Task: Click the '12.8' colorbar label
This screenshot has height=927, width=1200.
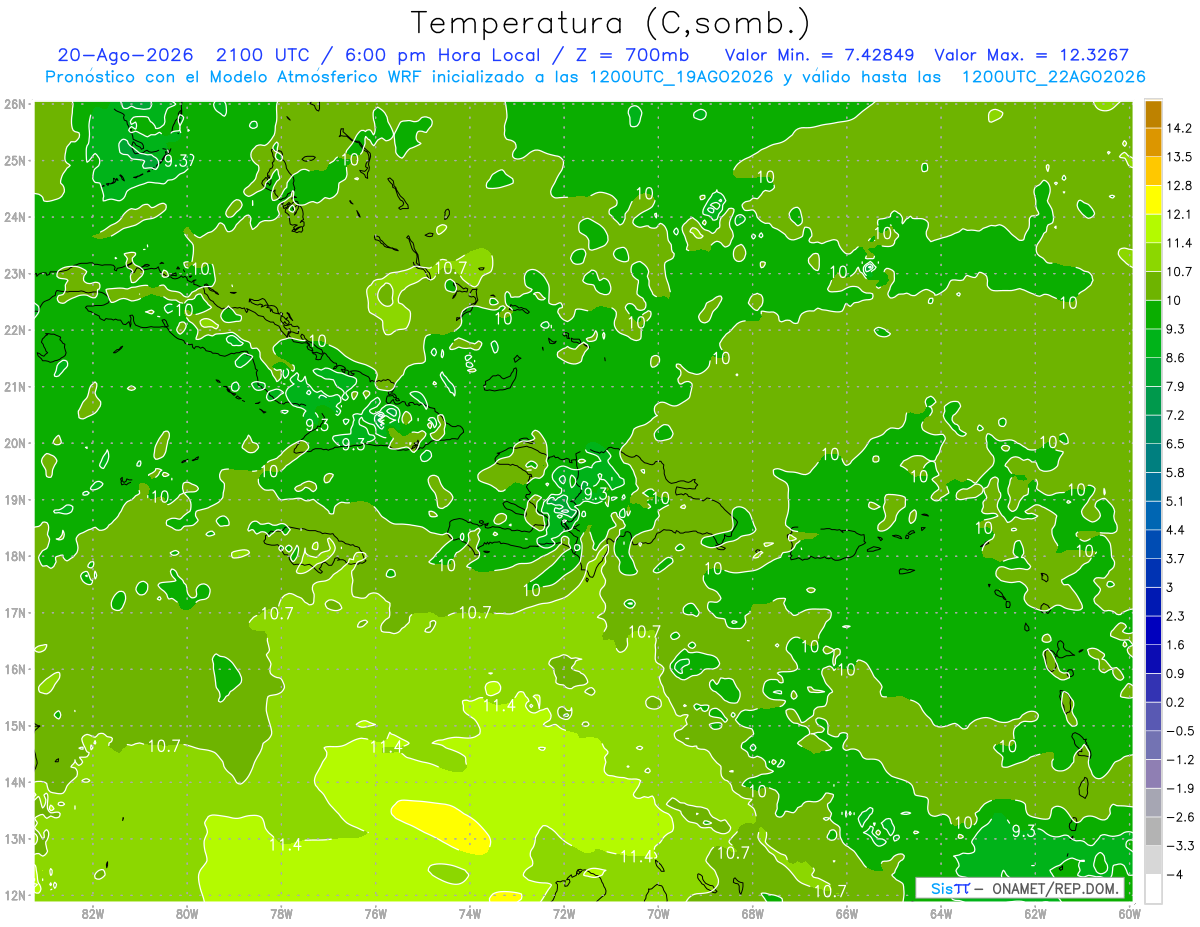Action: click(1179, 185)
